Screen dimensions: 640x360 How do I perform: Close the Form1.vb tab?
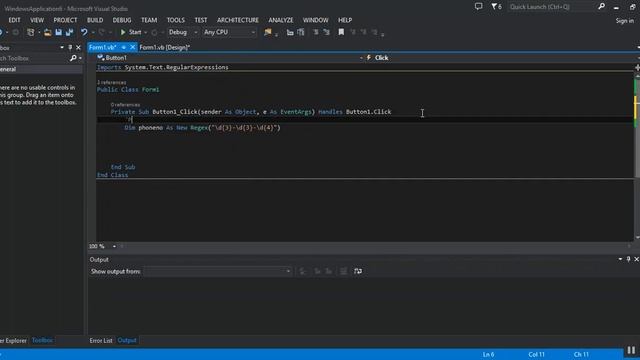(x=132, y=47)
